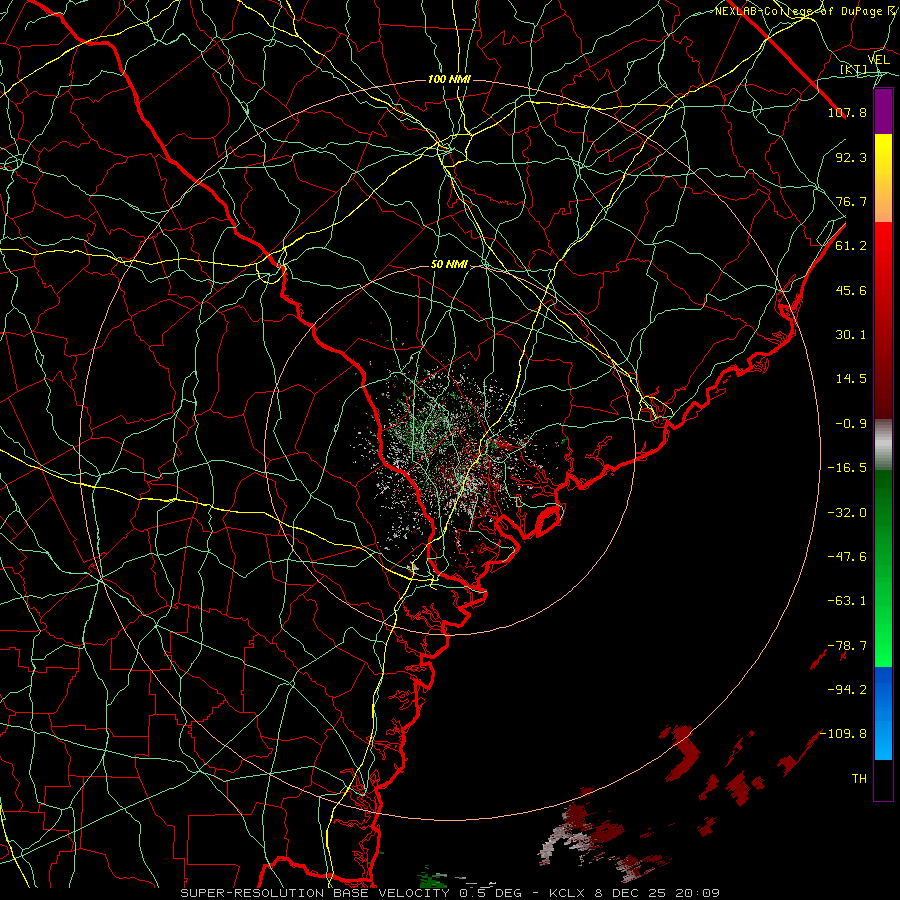Click the KCLX station ID in caption

pyautogui.click(x=568, y=893)
